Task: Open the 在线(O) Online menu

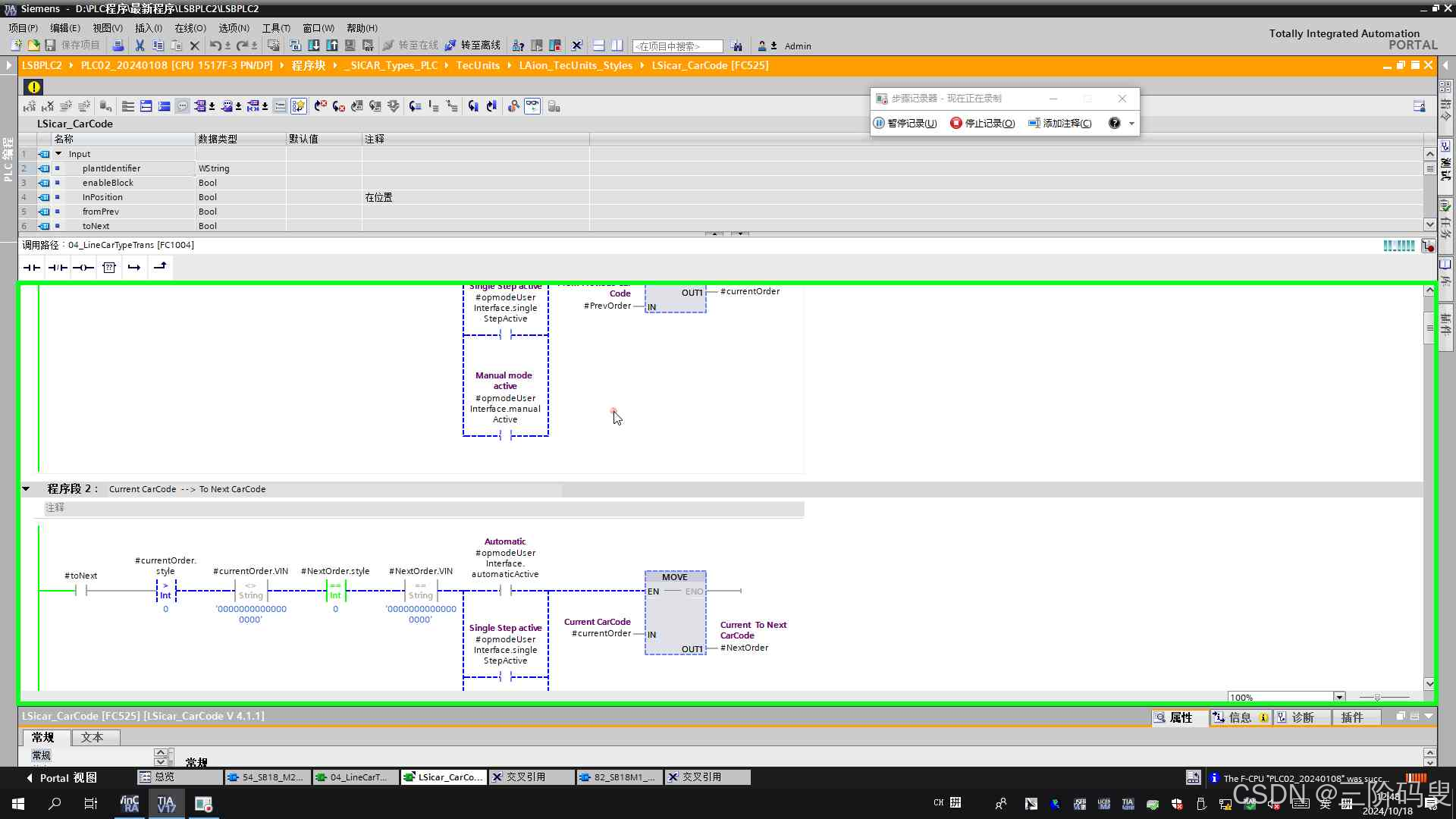Action: pos(190,28)
